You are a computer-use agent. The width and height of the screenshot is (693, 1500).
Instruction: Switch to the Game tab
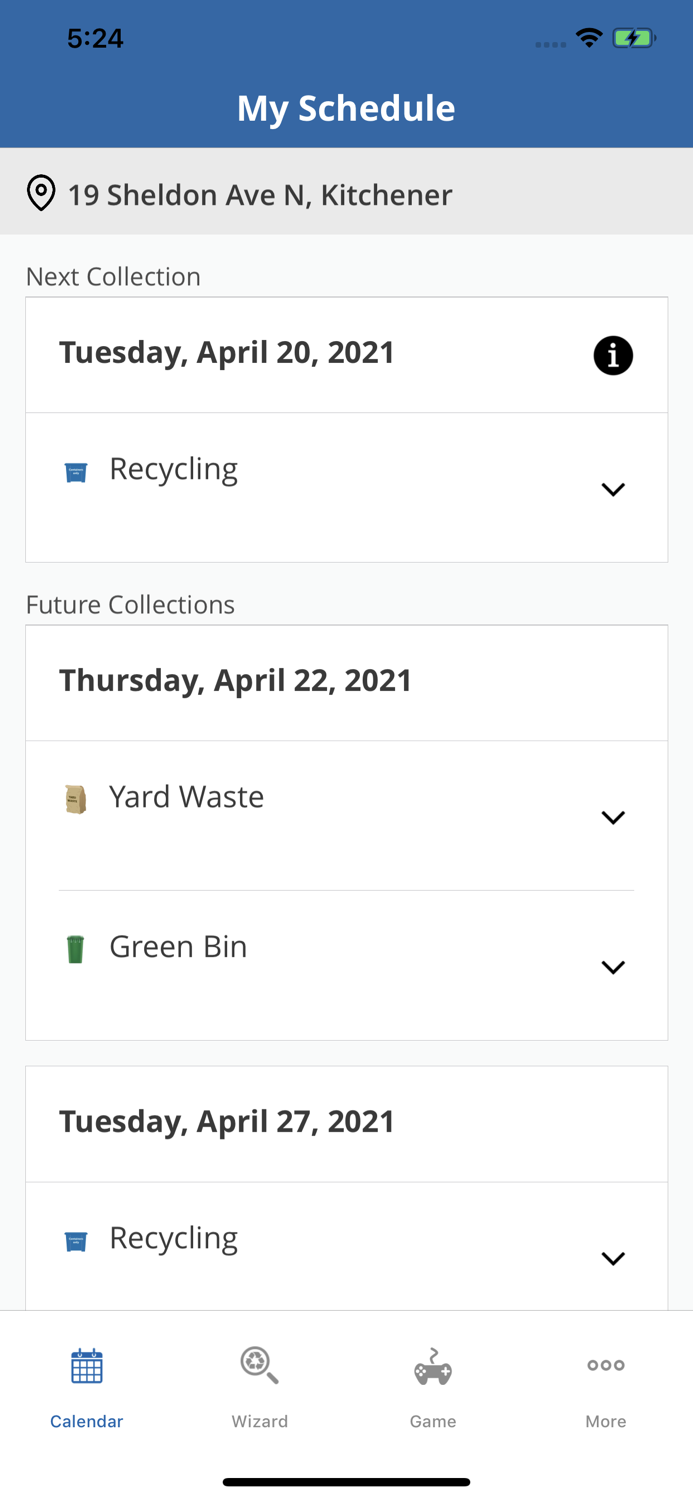[432, 1385]
